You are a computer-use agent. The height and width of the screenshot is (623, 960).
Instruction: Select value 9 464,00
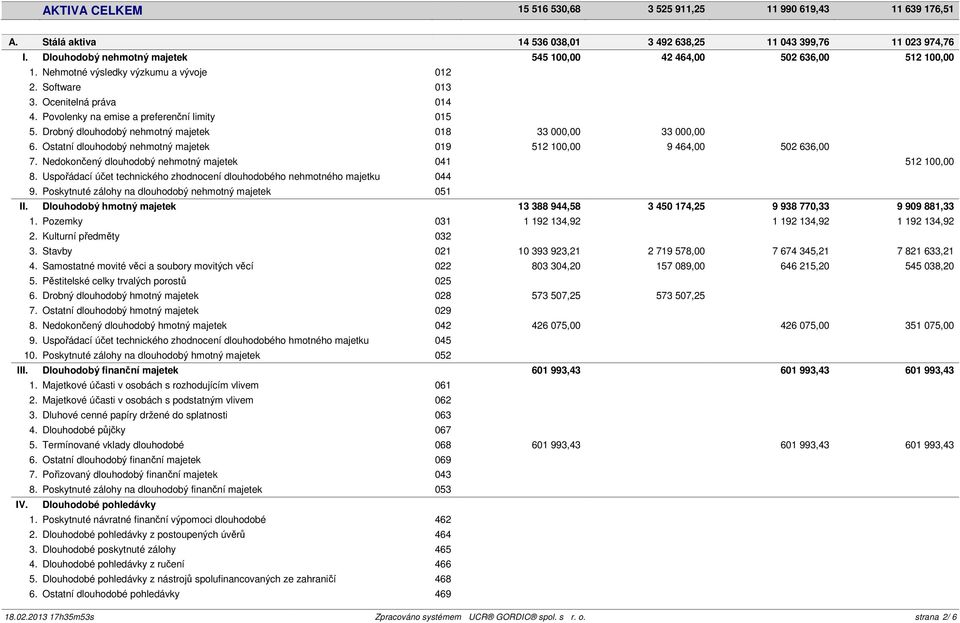(x=686, y=147)
